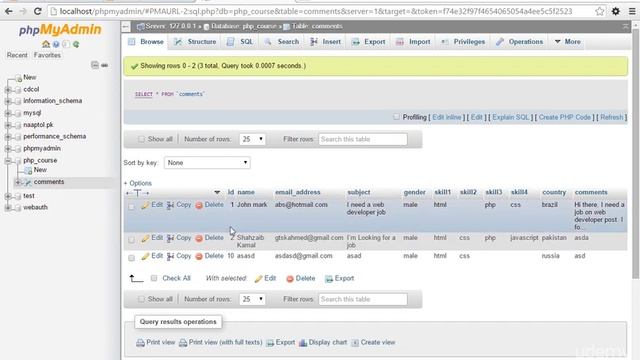Sort by the email_address column header
Viewport: 640px width, 360px height.
click(298, 192)
